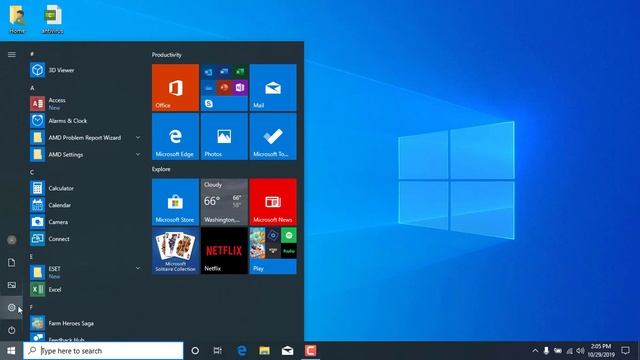Open the Calendar app
Viewport: 640px width, 360px height.
click(x=86, y=205)
